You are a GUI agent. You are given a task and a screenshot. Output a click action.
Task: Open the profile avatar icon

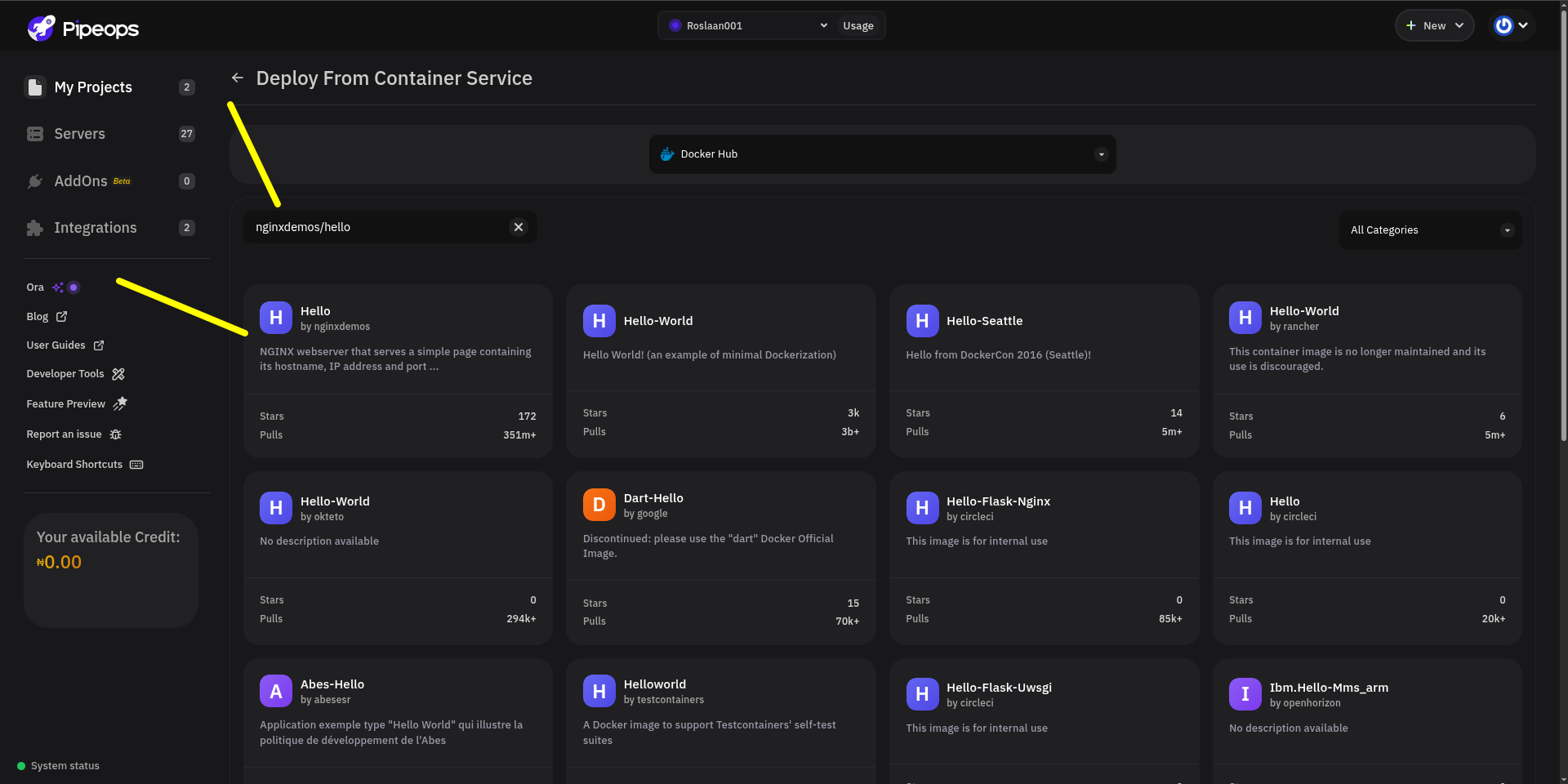click(x=1503, y=26)
